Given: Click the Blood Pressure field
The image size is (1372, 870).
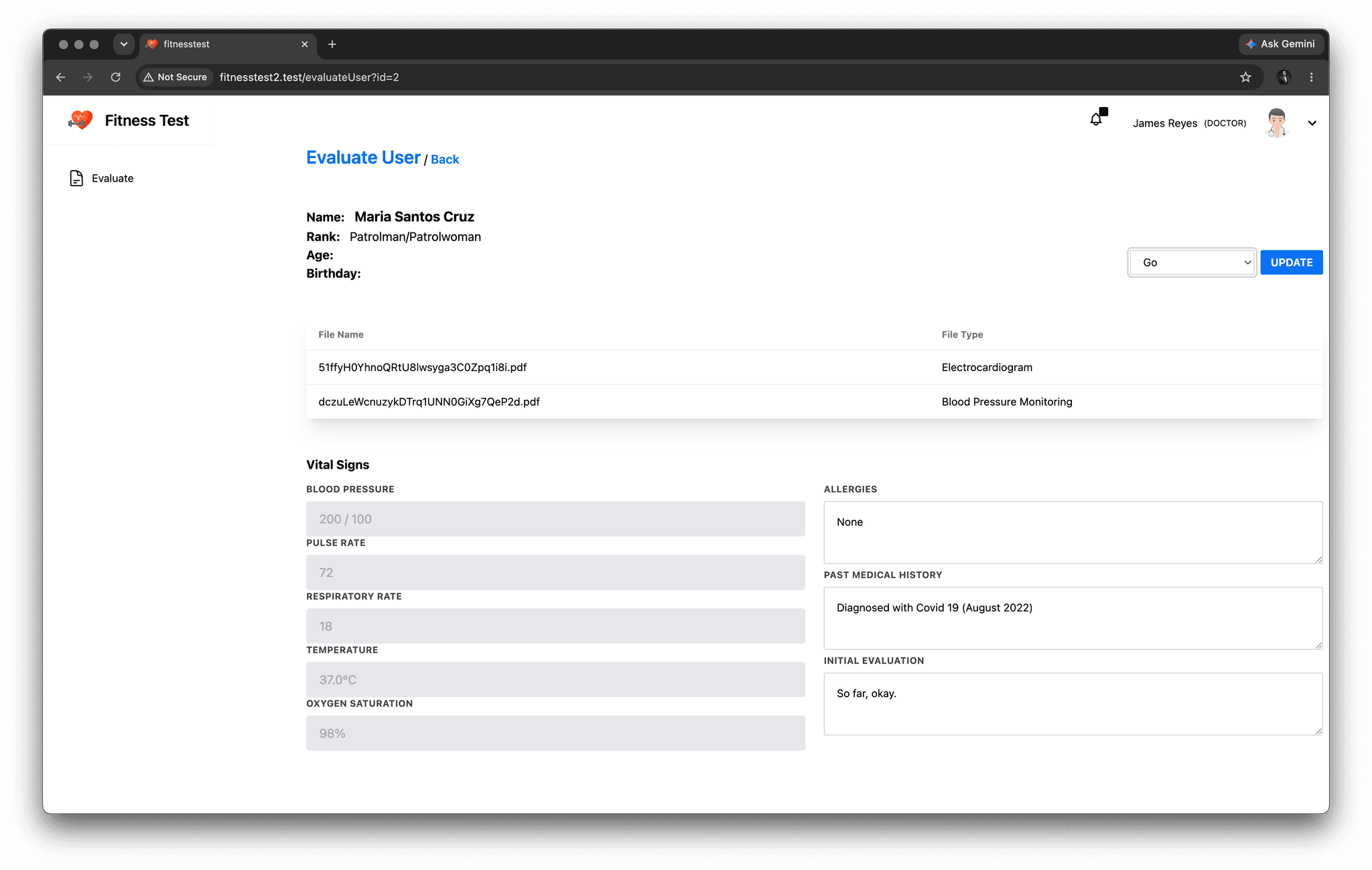Looking at the screenshot, I should 555,519.
